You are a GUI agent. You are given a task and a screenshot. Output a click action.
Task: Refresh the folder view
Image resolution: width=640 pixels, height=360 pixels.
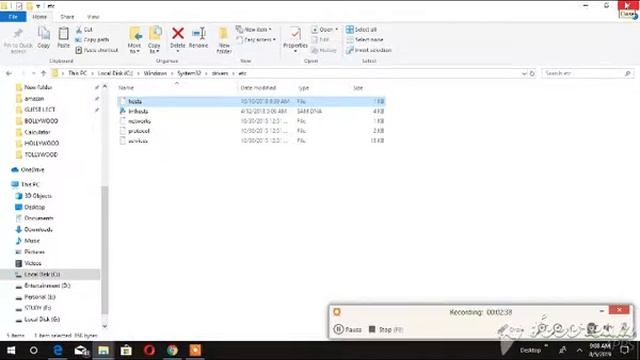pos(532,73)
